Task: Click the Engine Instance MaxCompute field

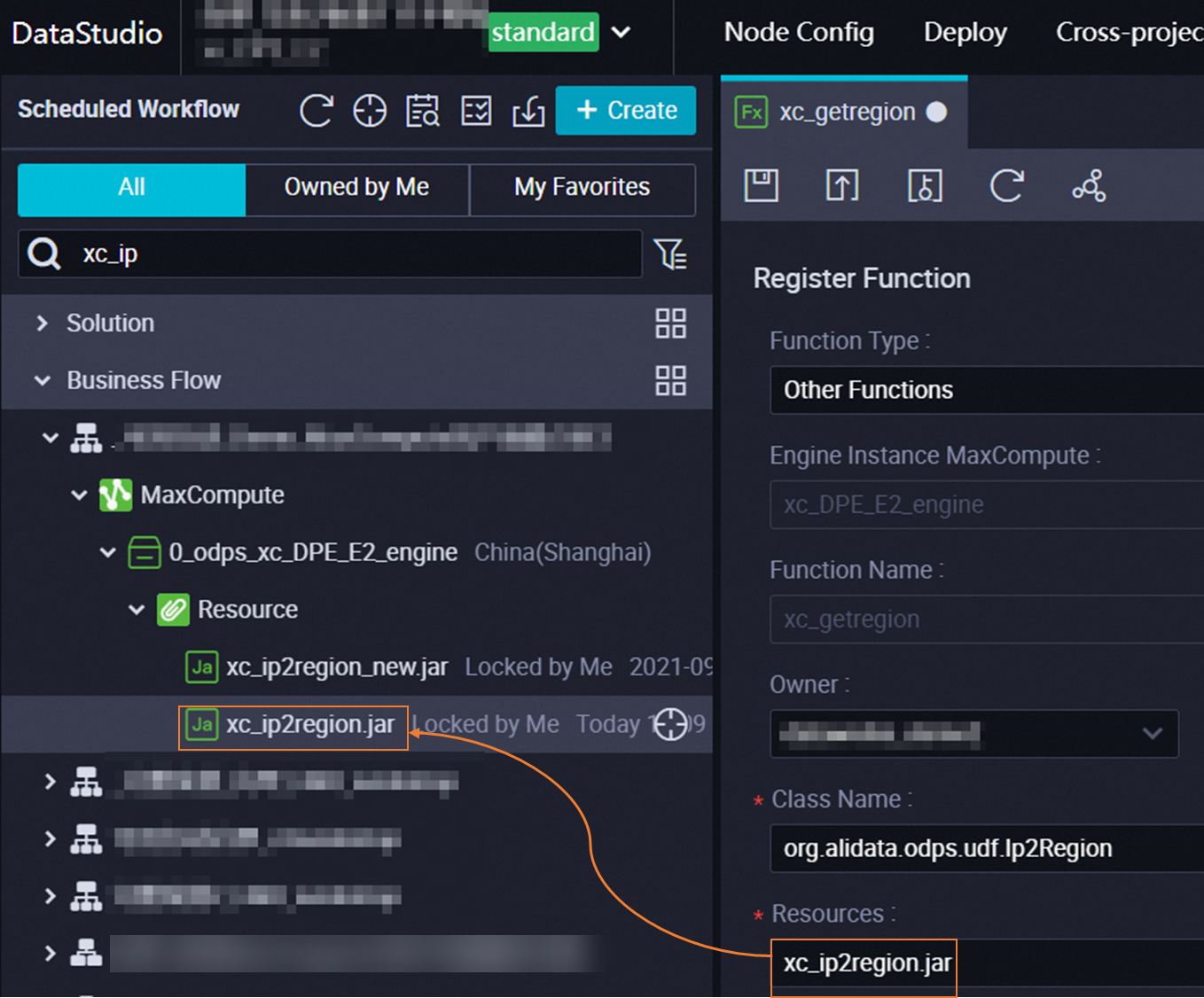Action: [x=987, y=505]
